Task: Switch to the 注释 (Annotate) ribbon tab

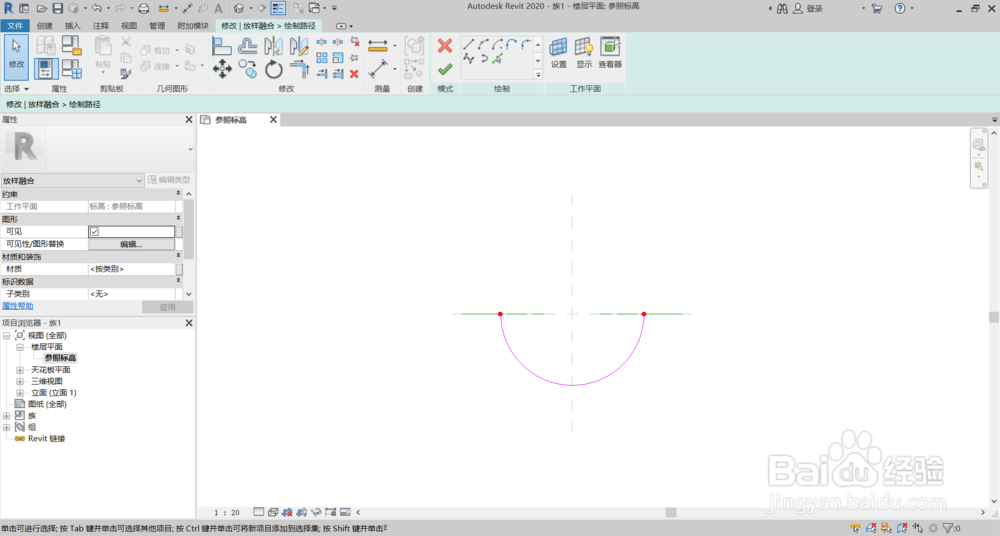Action: pos(101,26)
